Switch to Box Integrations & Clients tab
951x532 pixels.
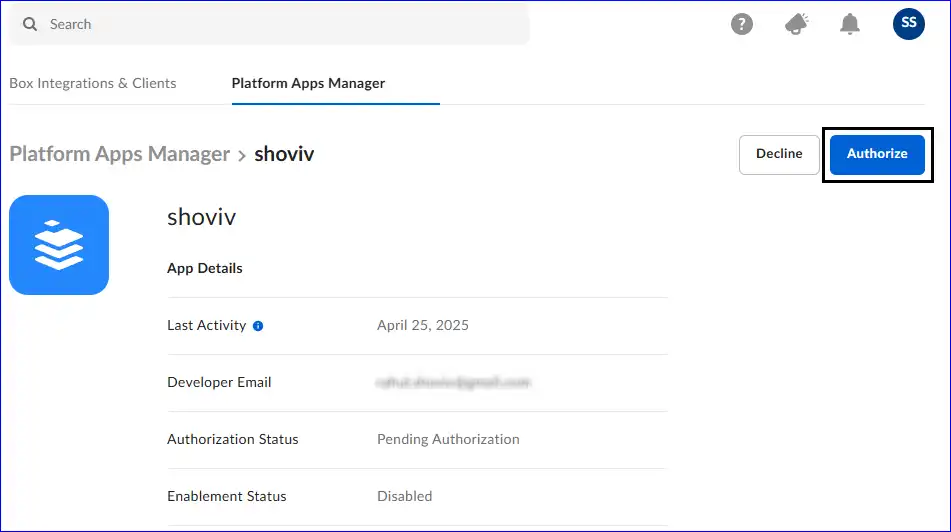tap(93, 83)
